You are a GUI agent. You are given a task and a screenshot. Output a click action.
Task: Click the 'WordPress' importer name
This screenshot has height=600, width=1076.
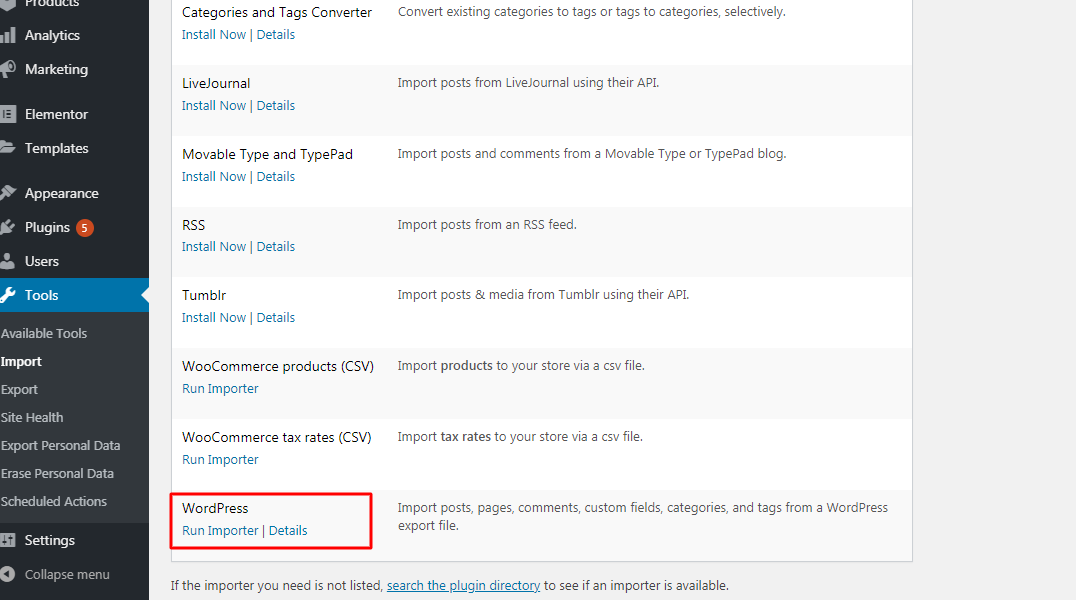(215, 508)
